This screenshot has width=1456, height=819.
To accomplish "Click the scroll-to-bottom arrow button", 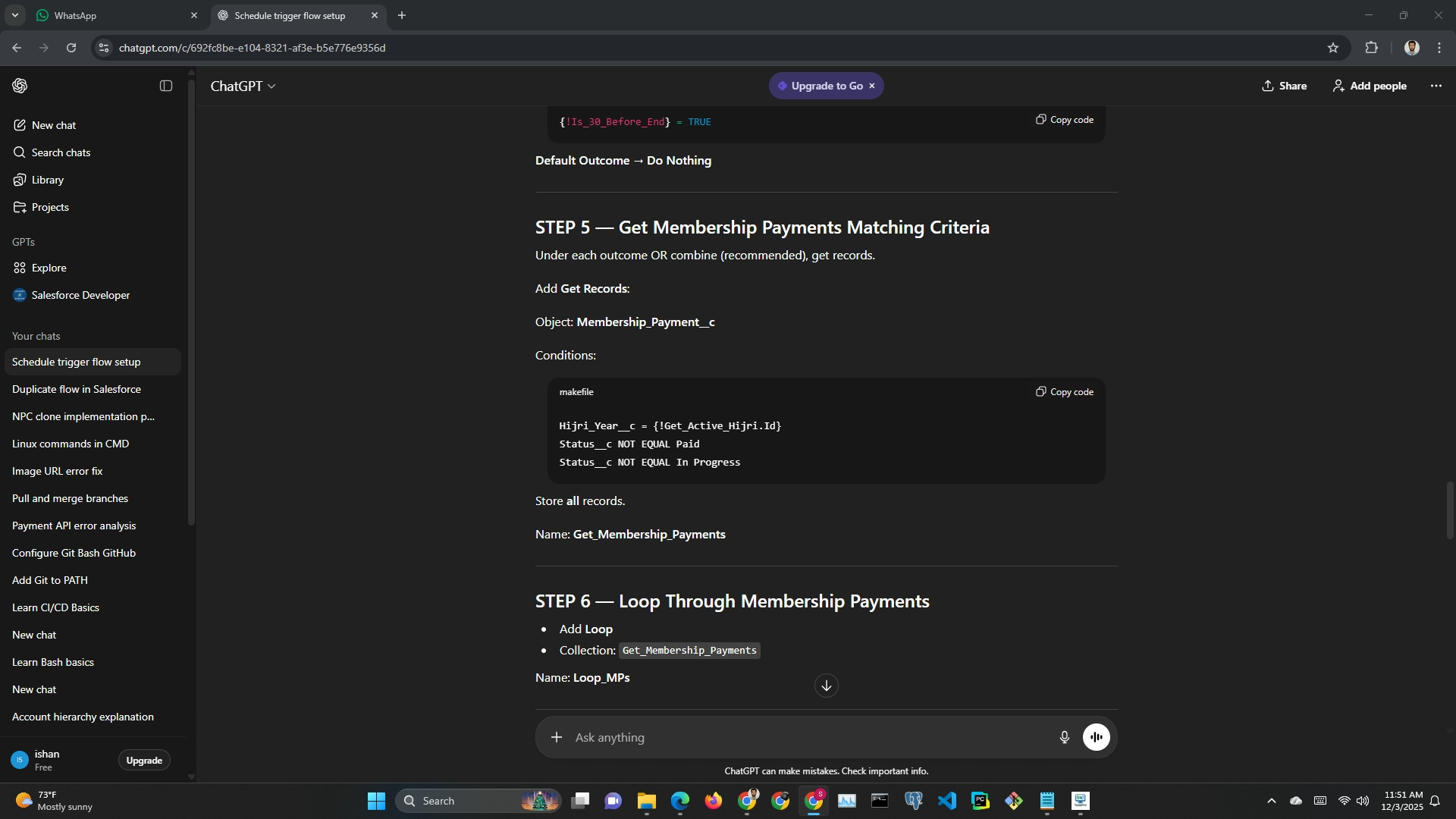I will tap(826, 686).
